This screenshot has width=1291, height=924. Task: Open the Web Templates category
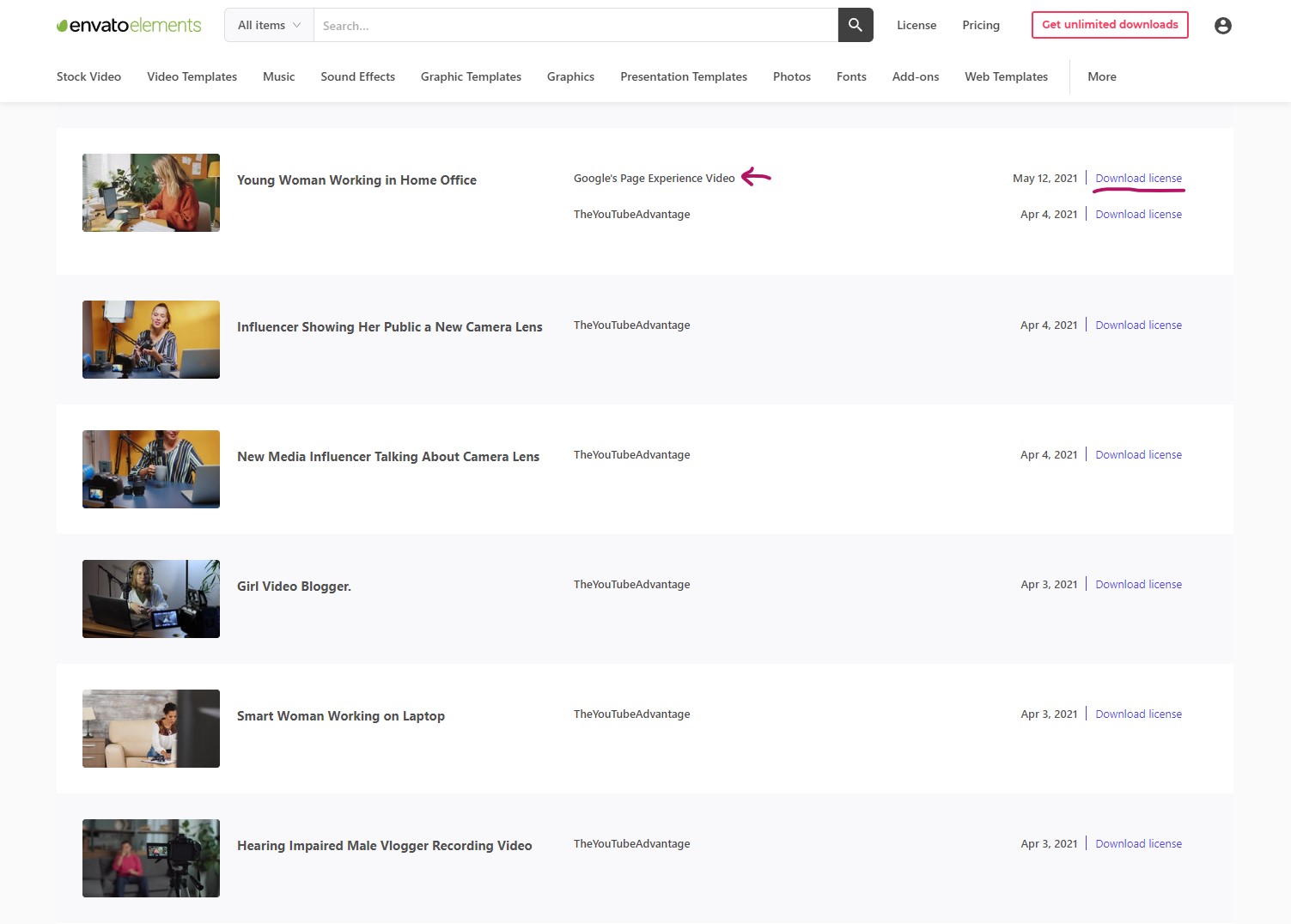coord(1006,76)
